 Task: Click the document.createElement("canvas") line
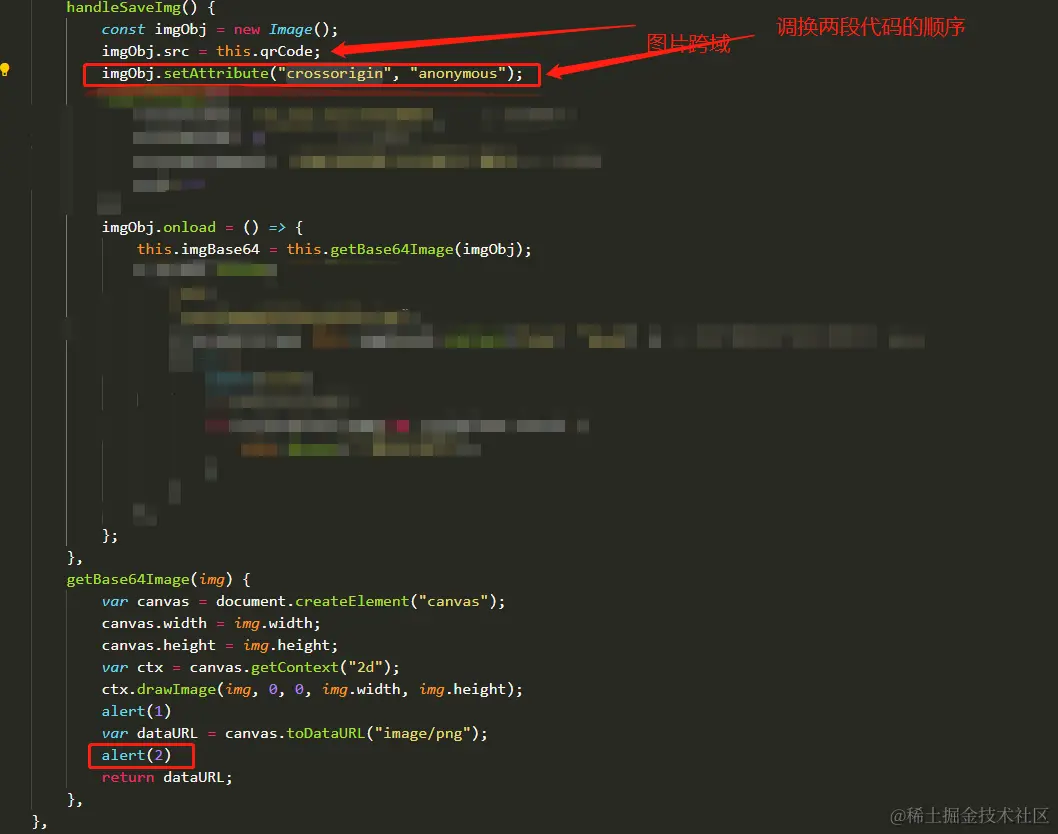coord(303,601)
